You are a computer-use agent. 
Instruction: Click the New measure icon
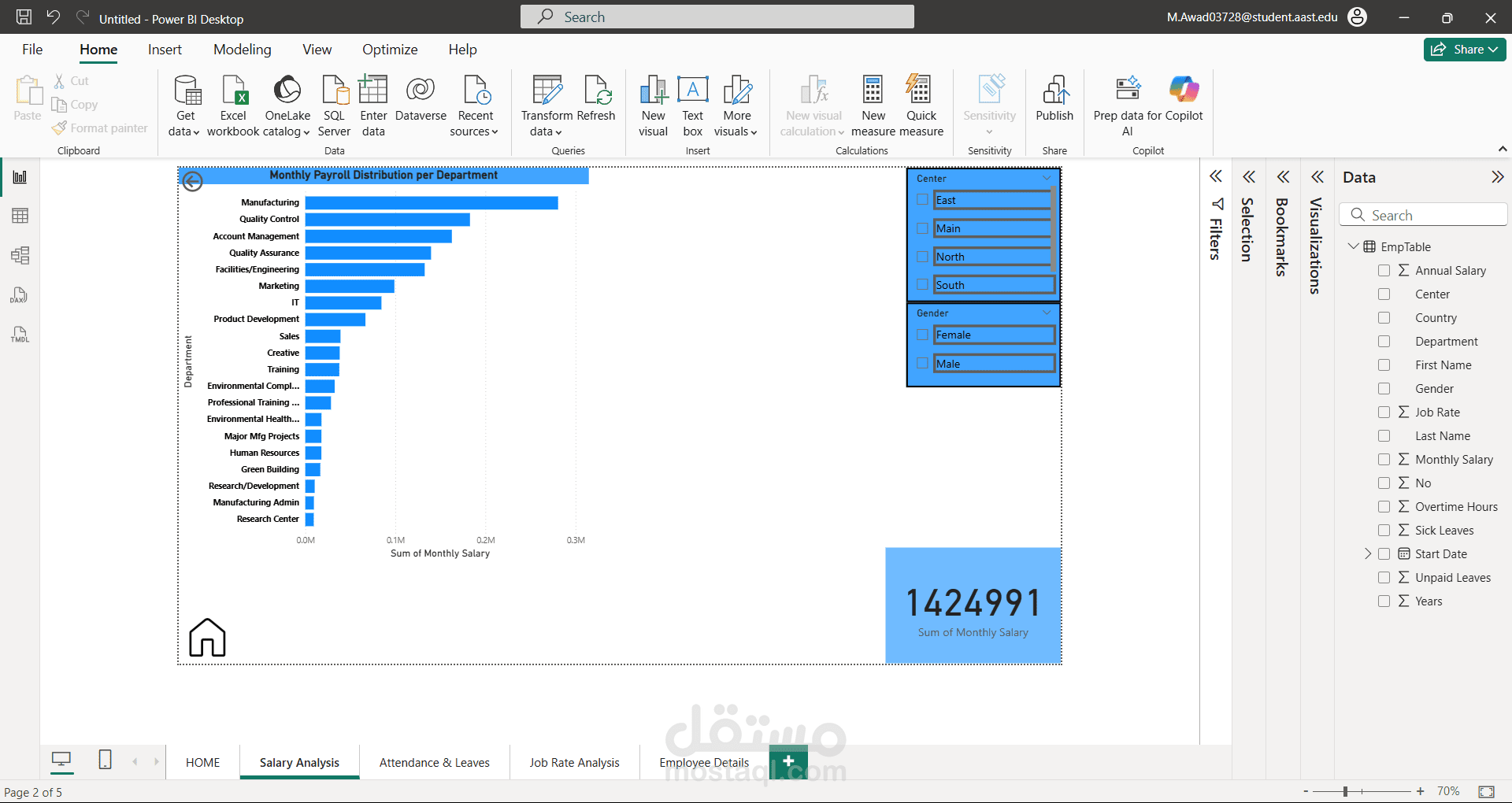pyautogui.click(x=873, y=91)
